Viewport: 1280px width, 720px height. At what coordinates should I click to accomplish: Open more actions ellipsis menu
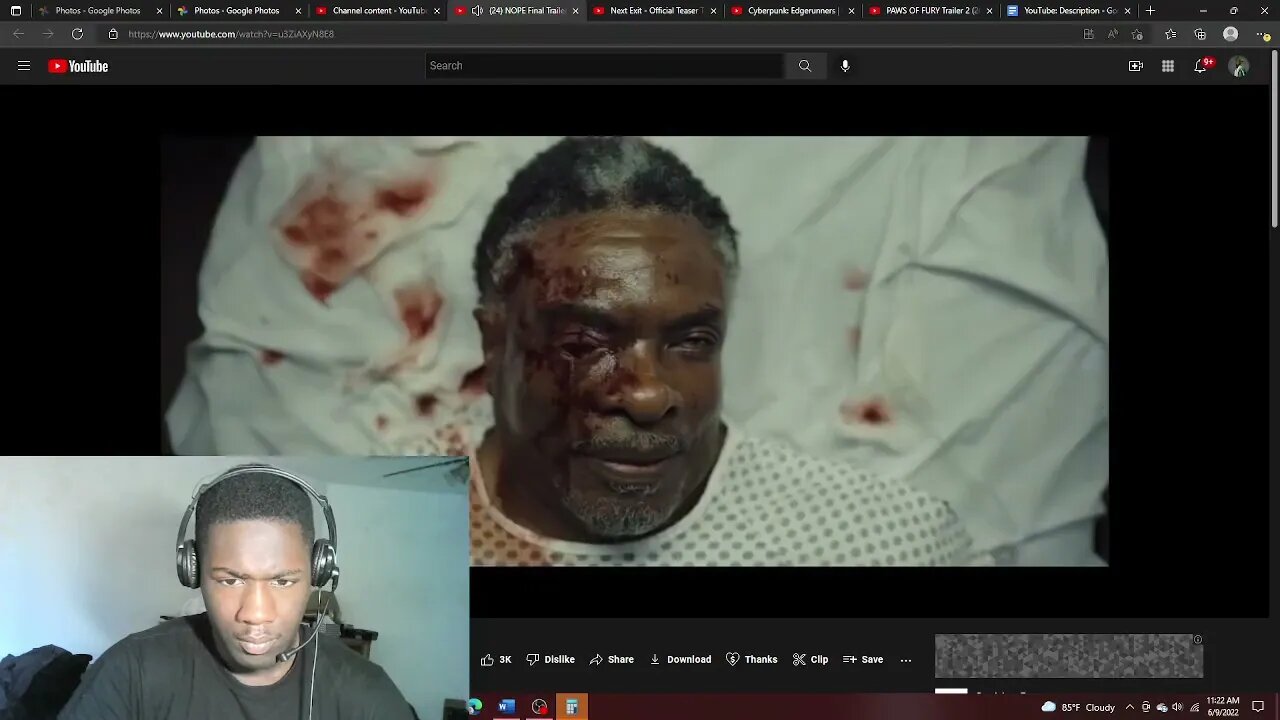pyautogui.click(x=906, y=659)
